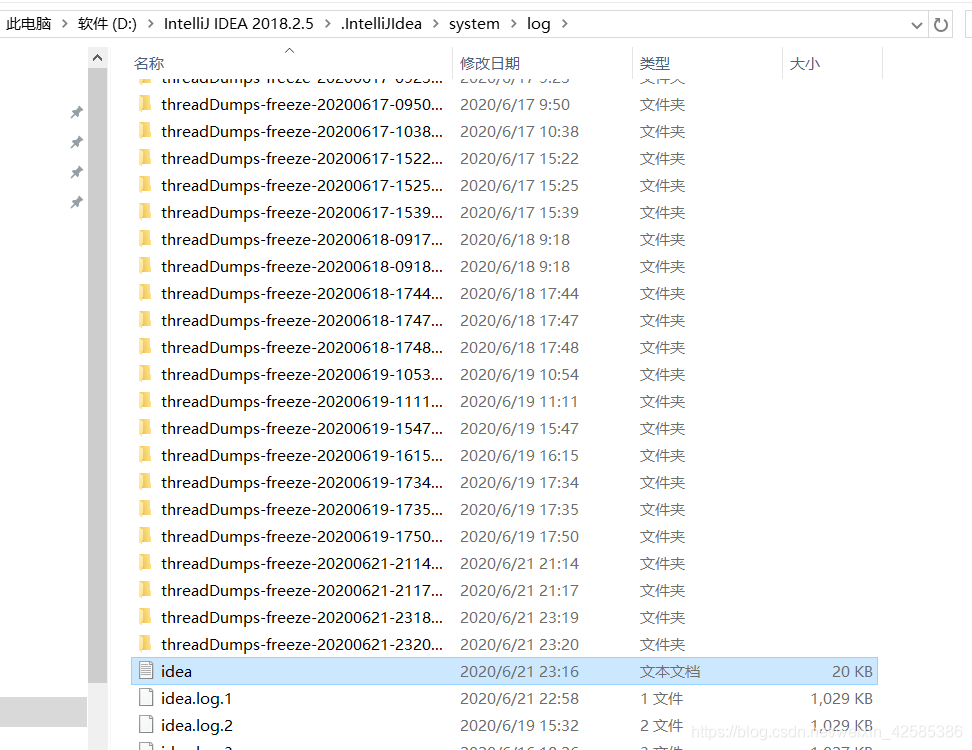The image size is (972, 750).
Task: Click '1 文件' type cell
Action: [661, 699]
